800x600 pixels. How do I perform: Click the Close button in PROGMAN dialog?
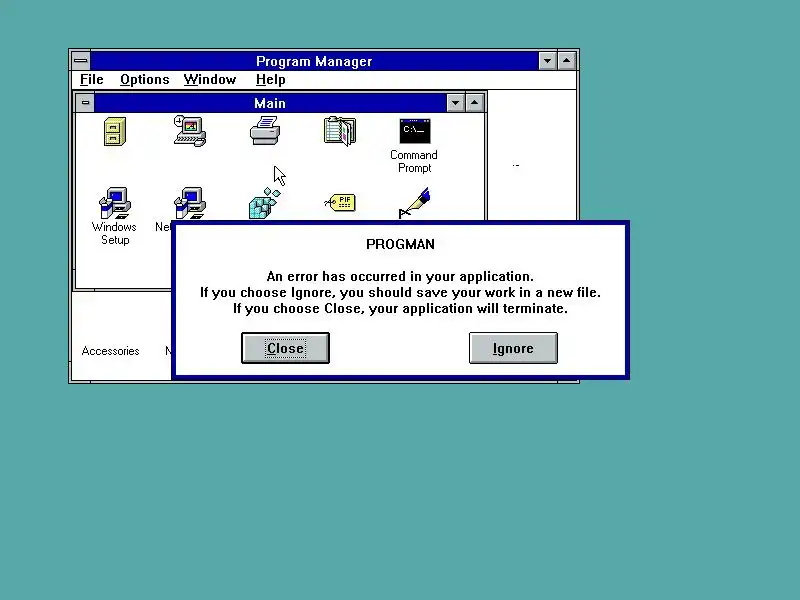285,348
